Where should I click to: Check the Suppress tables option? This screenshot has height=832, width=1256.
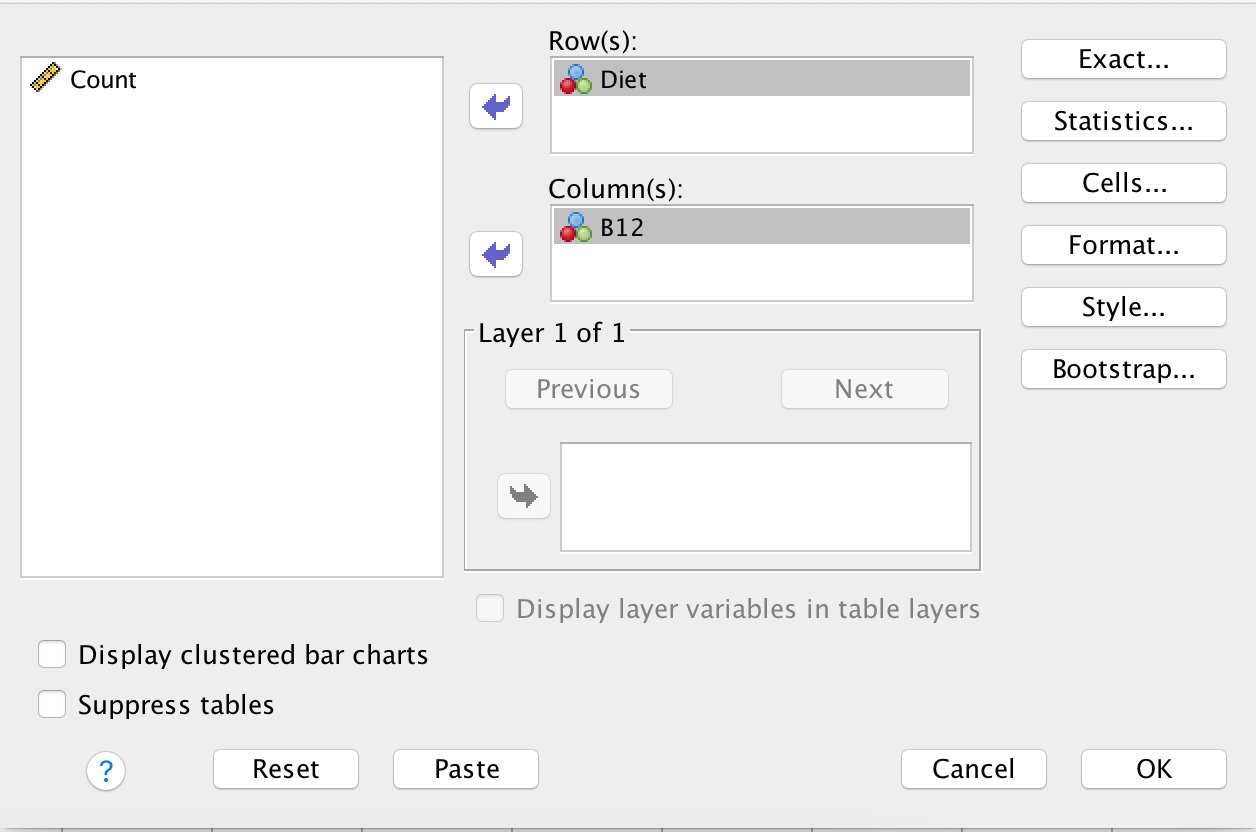tap(52, 704)
